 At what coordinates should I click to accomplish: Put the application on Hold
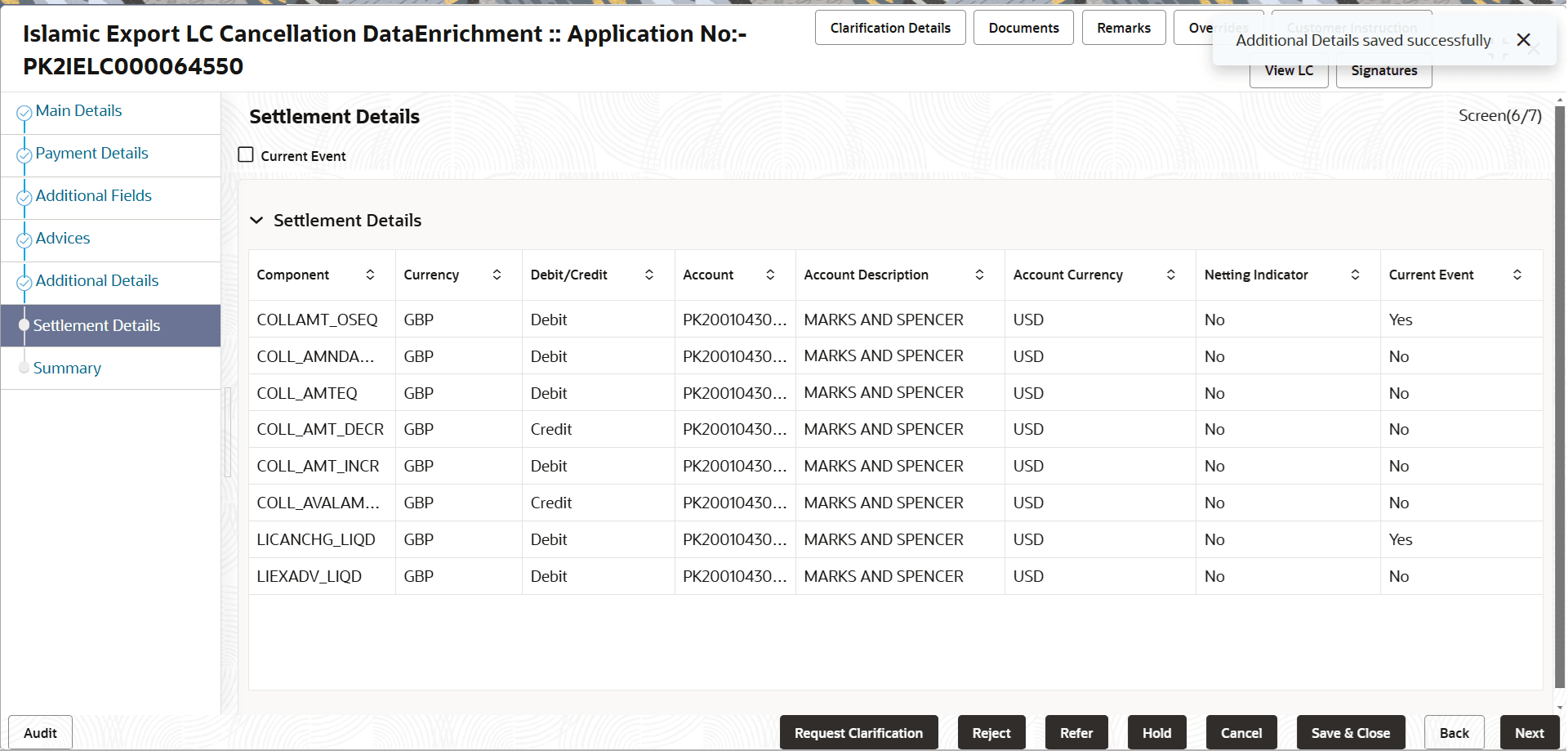point(1156,733)
